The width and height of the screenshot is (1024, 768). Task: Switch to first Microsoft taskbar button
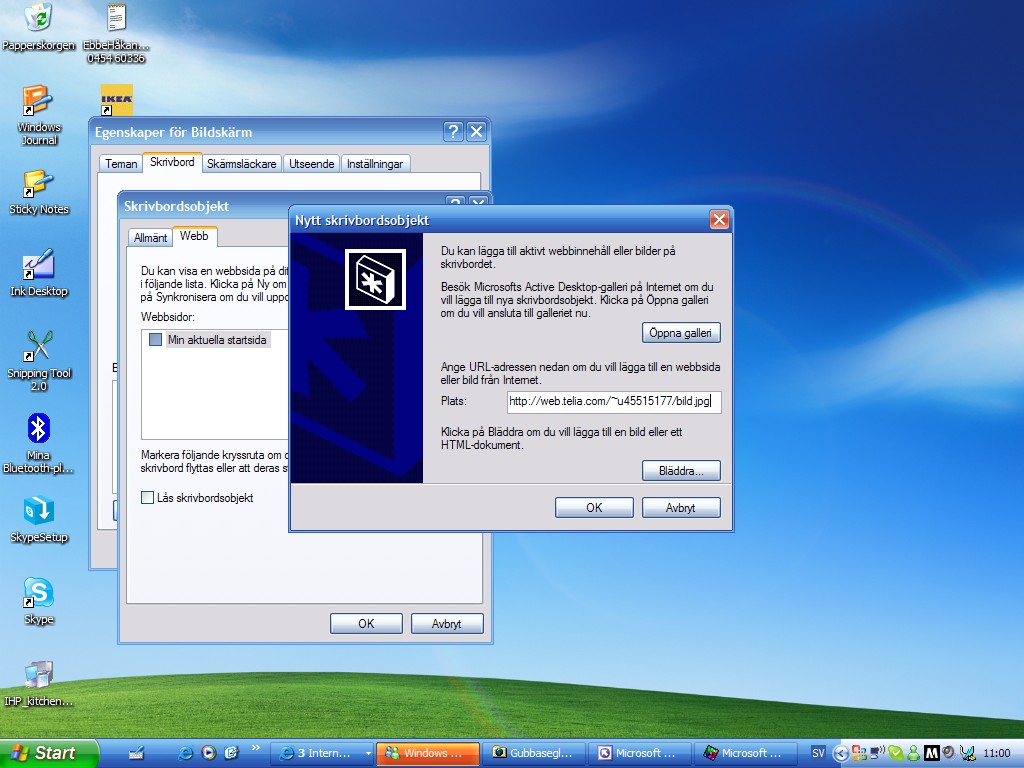(640, 753)
